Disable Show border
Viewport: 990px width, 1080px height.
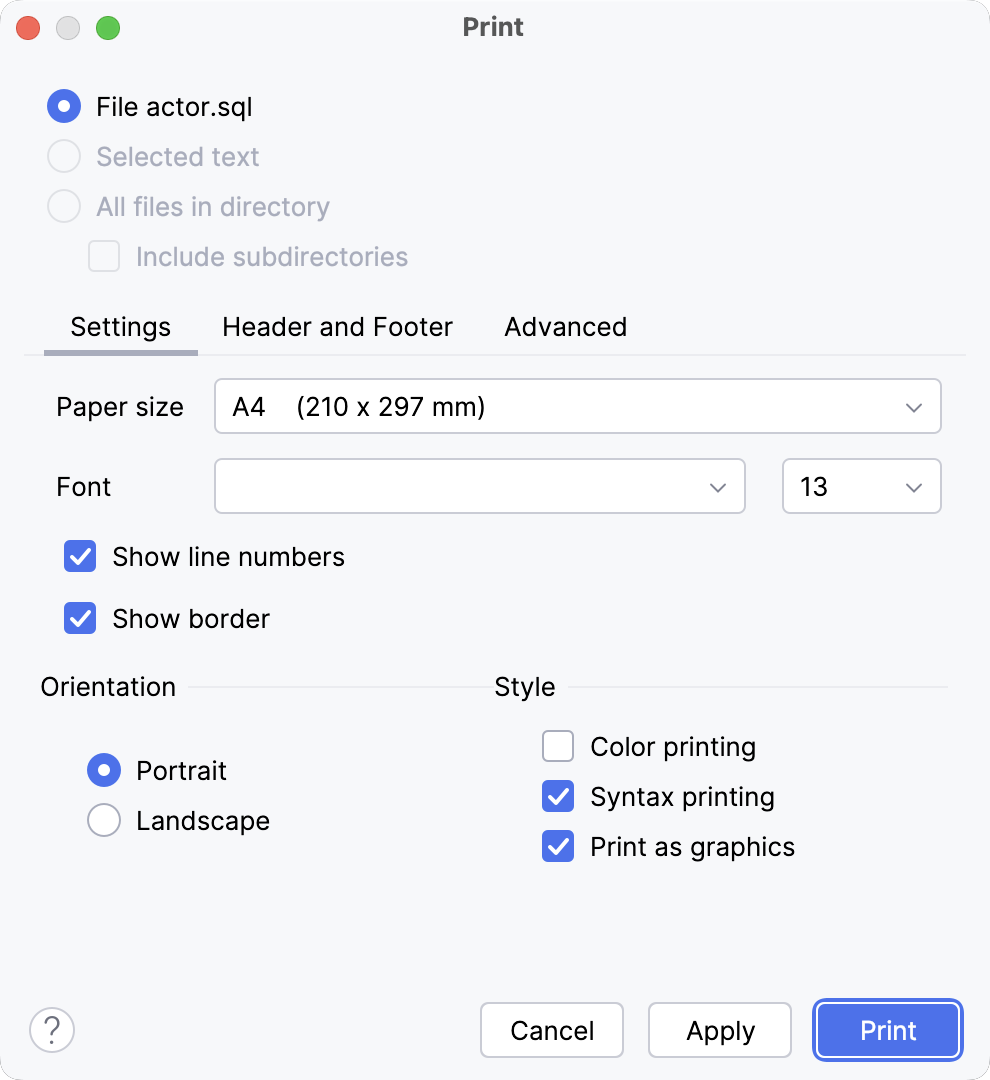coord(80,618)
